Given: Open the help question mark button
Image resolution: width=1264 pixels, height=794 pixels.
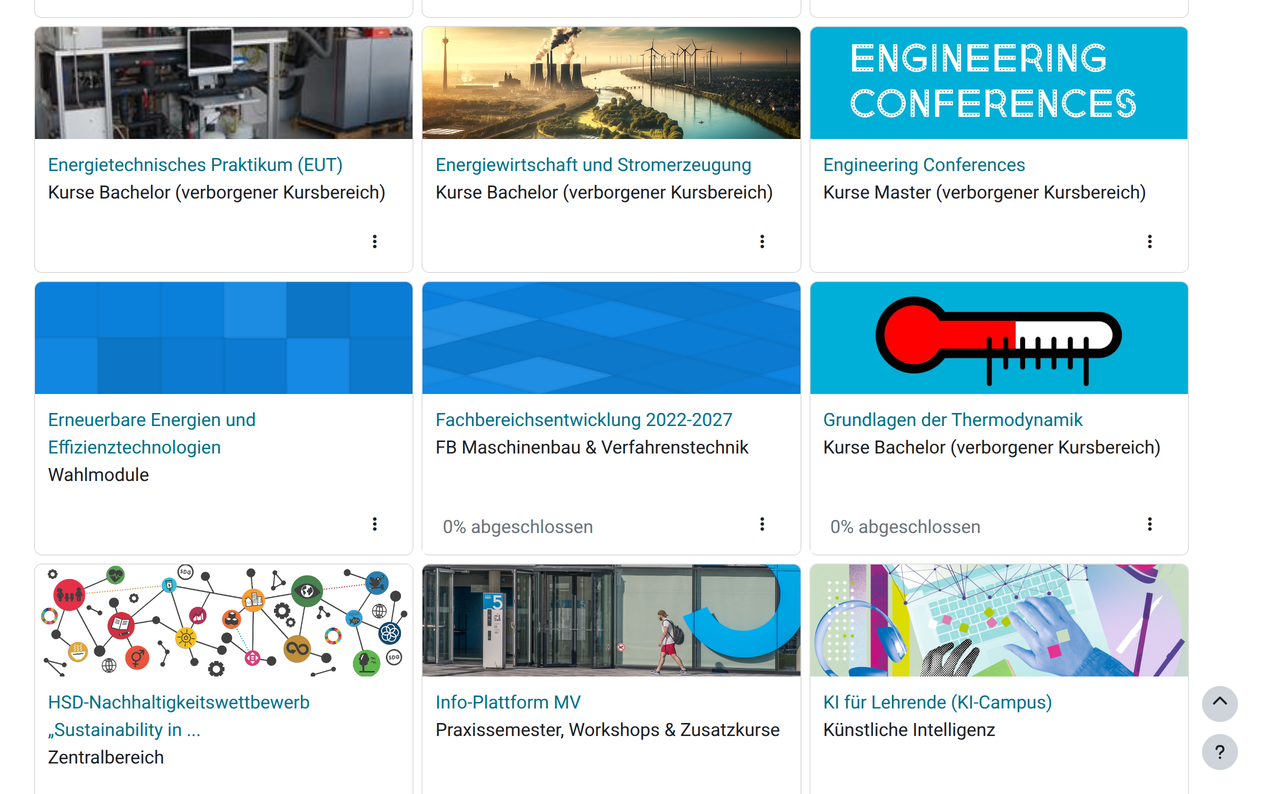Looking at the screenshot, I should click(x=1219, y=752).
